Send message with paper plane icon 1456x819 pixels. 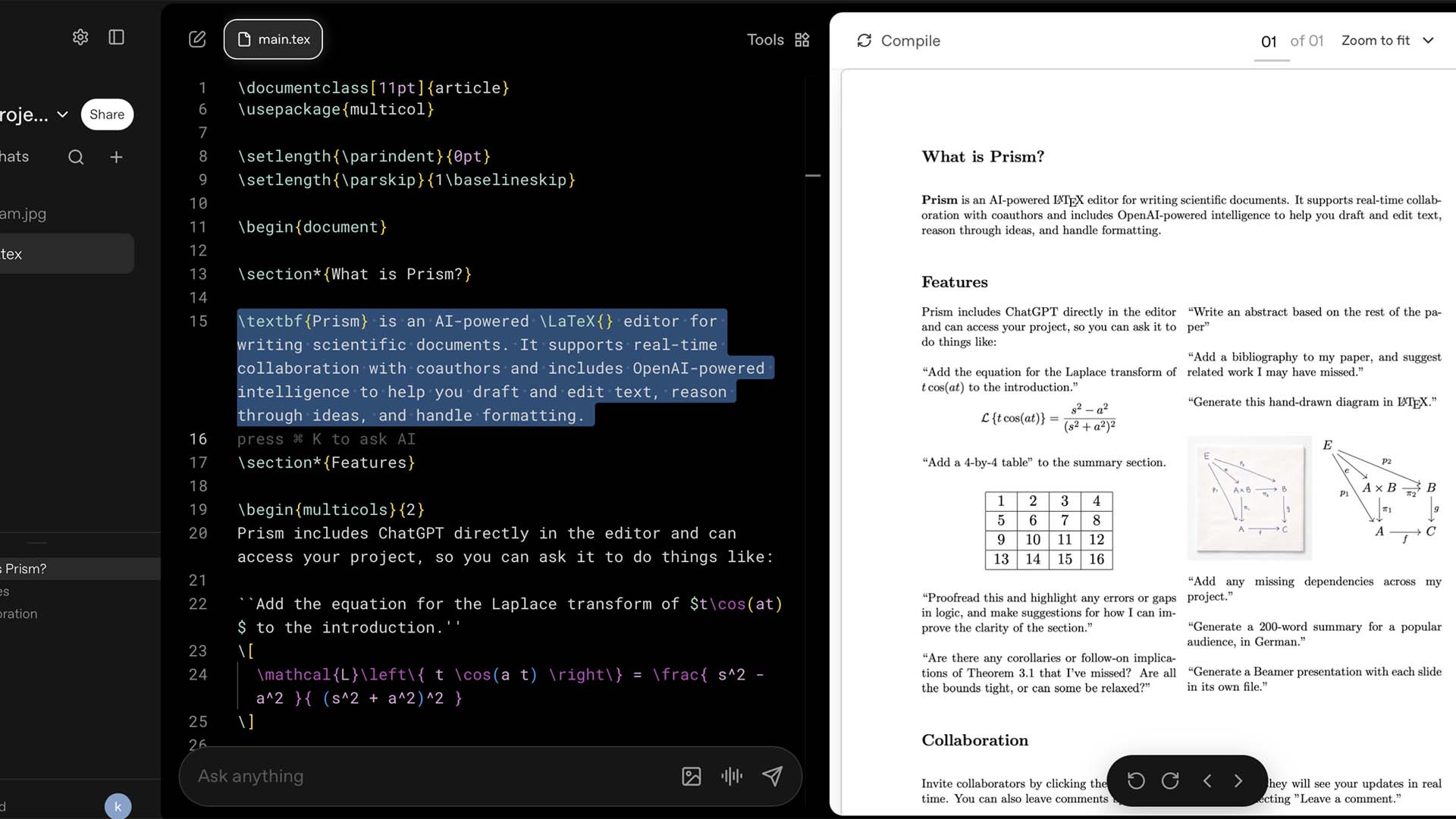pyautogui.click(x=772, y=776)
